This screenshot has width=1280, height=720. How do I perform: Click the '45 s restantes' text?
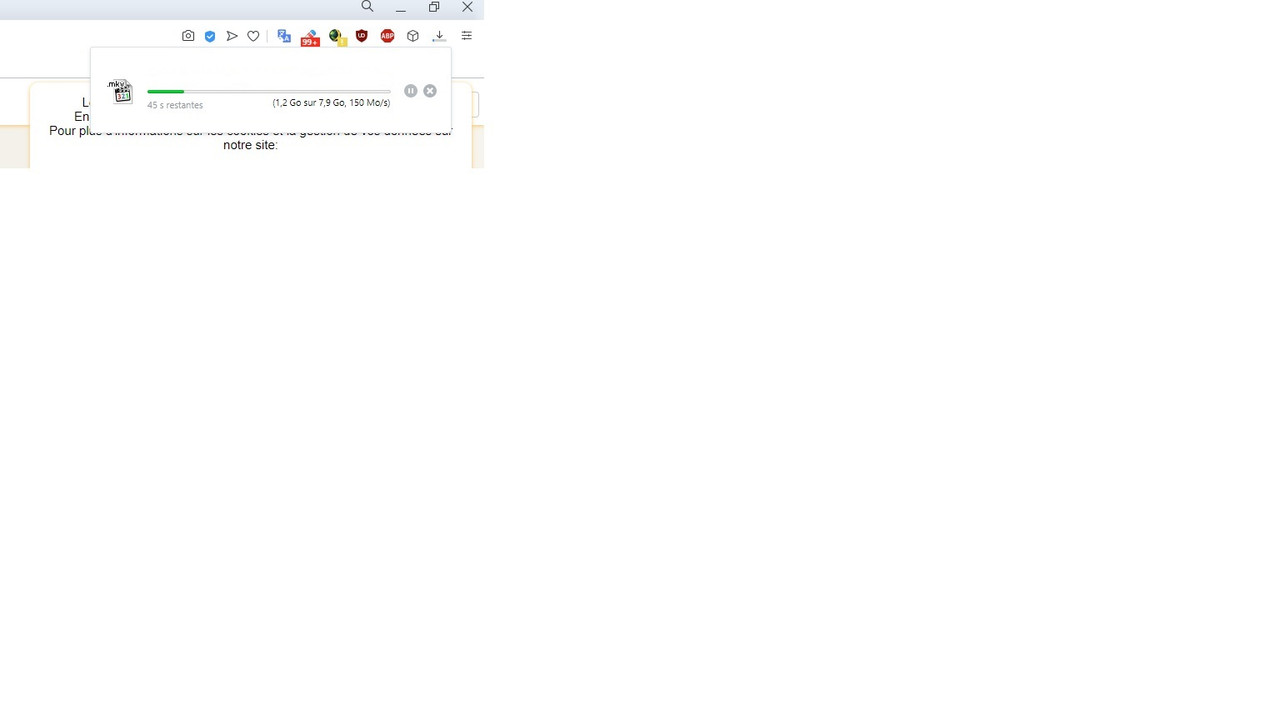tap(175, 105)
